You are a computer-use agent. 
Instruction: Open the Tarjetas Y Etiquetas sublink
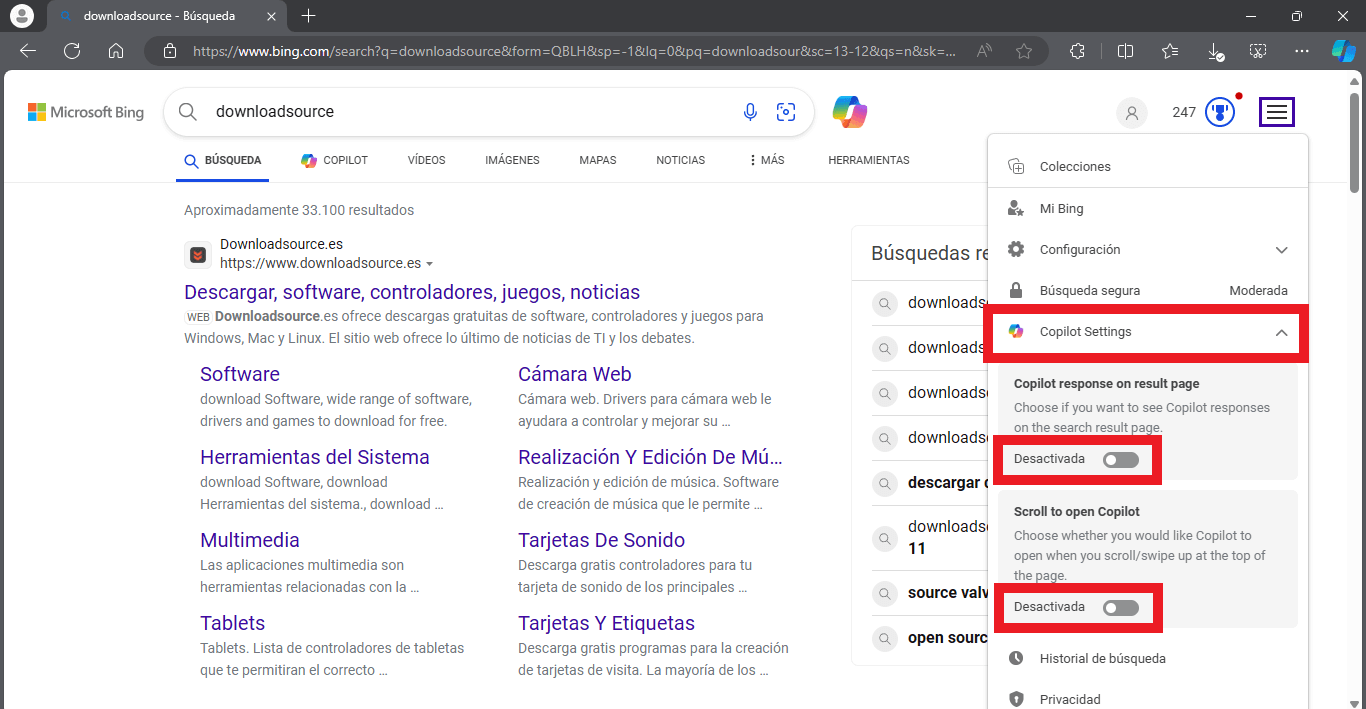coord(606,623)
